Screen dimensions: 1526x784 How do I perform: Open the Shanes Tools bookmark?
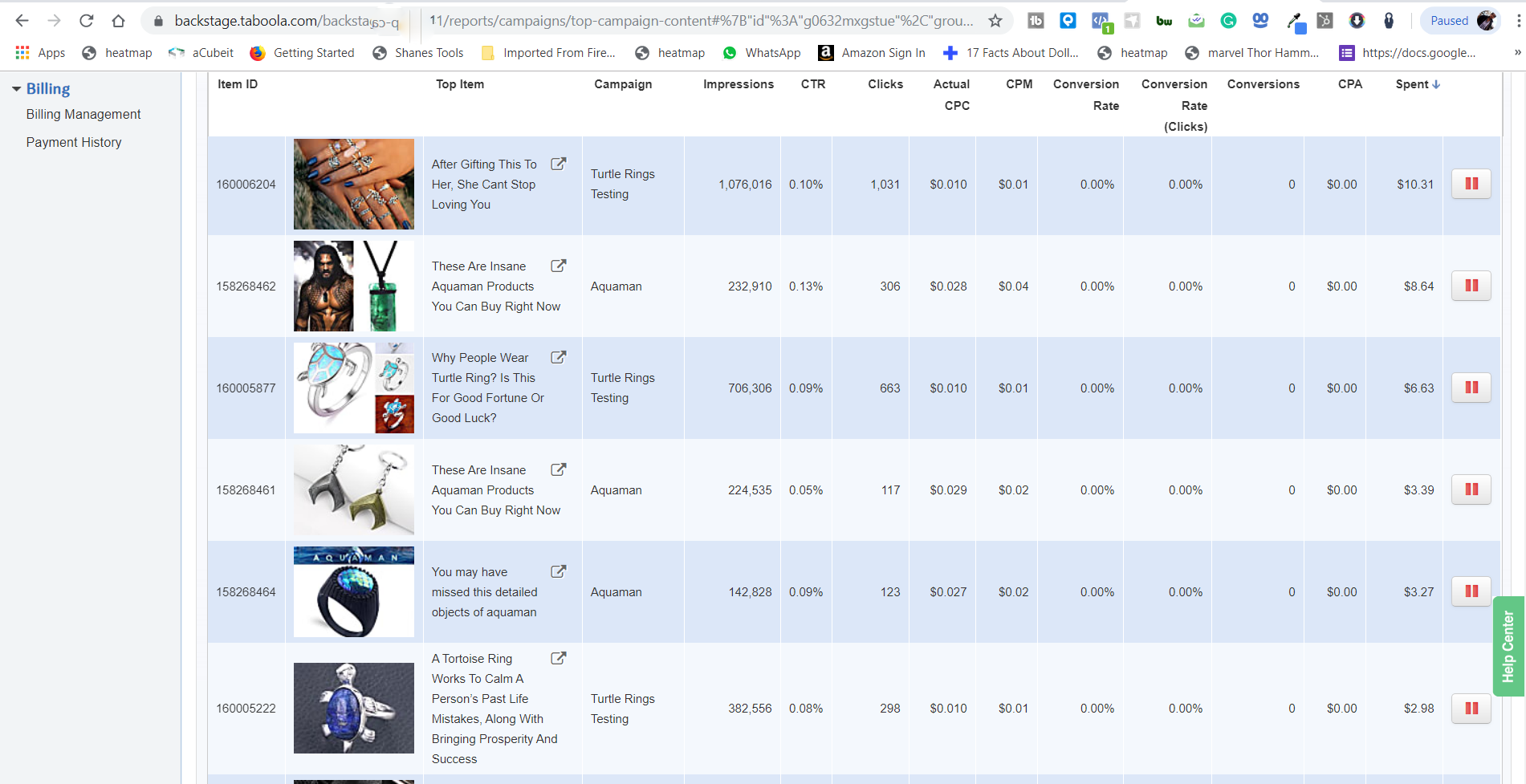[x=418, y=53]
